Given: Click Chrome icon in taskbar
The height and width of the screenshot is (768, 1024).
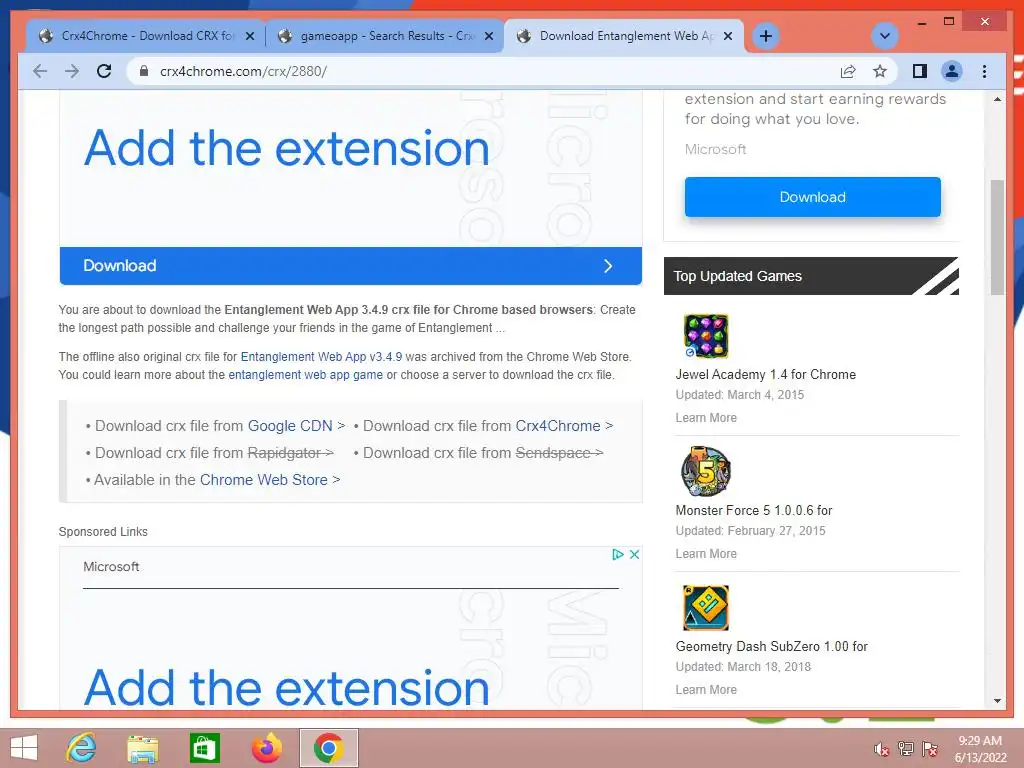Looking at the screenshot, I should click(x=328, y=748).
